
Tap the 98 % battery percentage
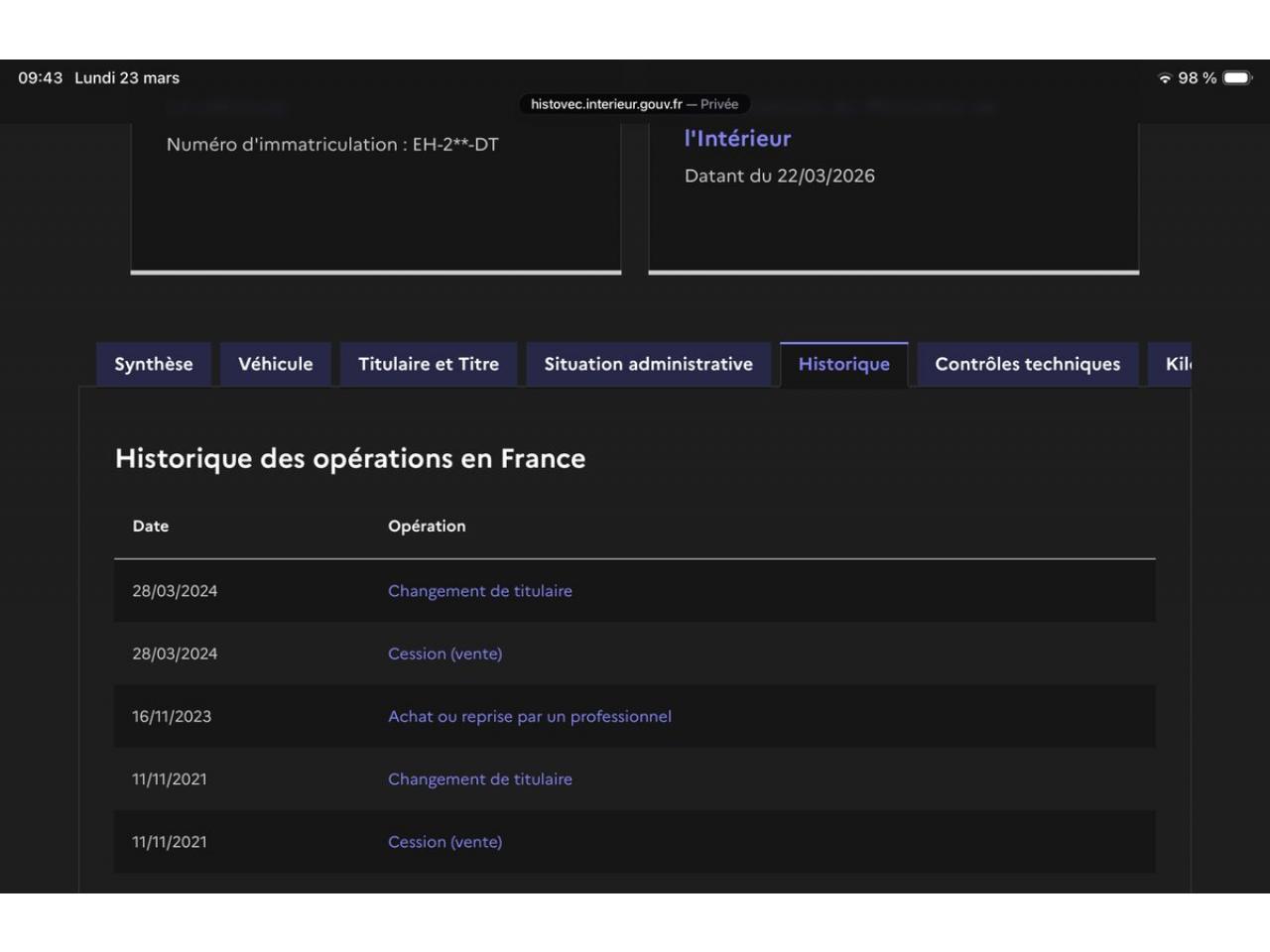pyautogui.click(x=1197, y=78)
